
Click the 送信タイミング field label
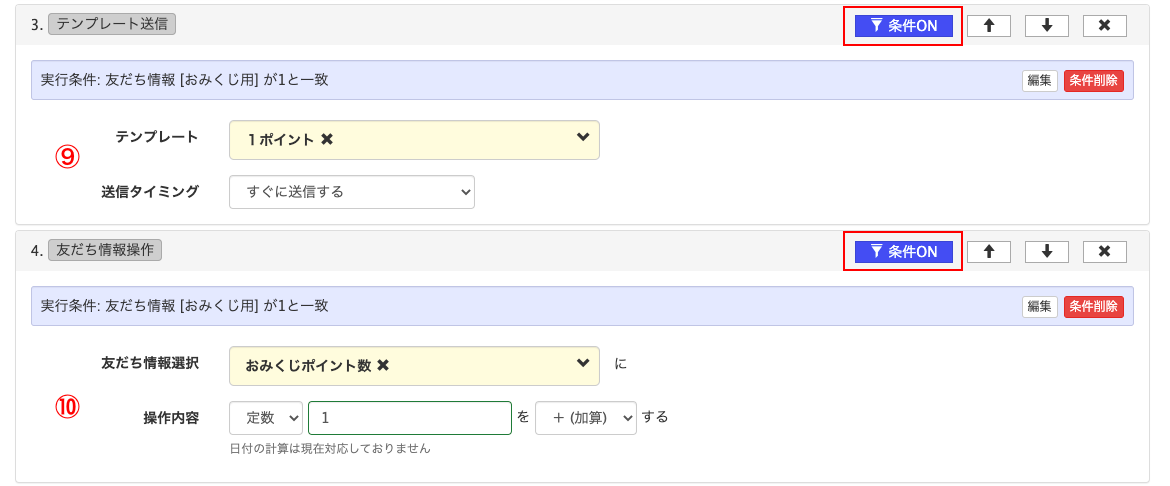150,191
